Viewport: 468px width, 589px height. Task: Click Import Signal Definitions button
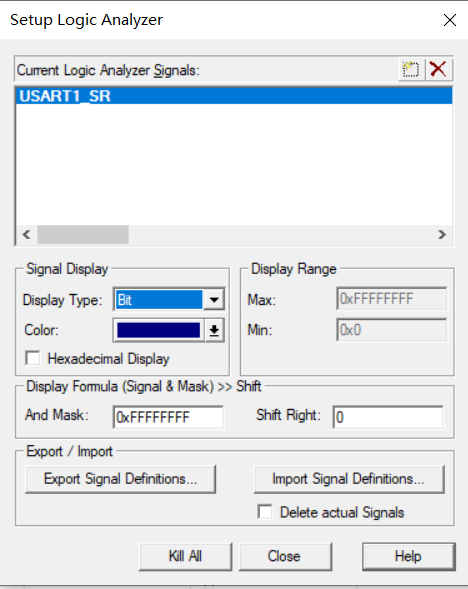click(x=349, y=479)
